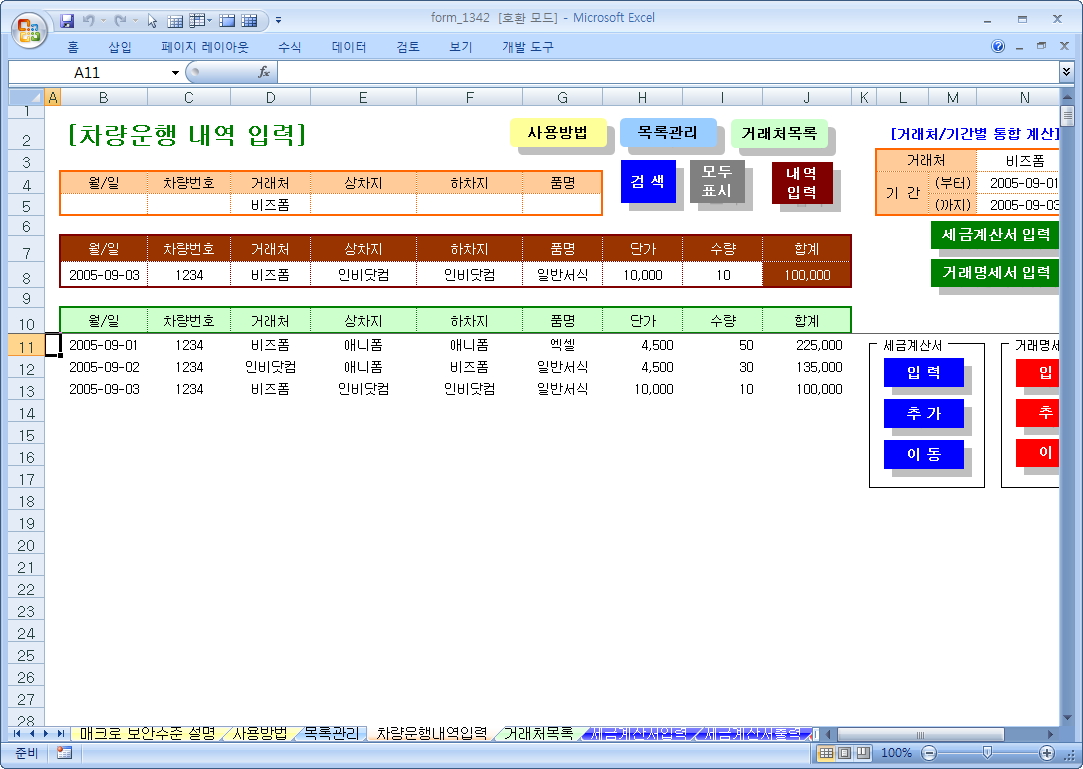Open the Name Box dropdown

point(176,72)
